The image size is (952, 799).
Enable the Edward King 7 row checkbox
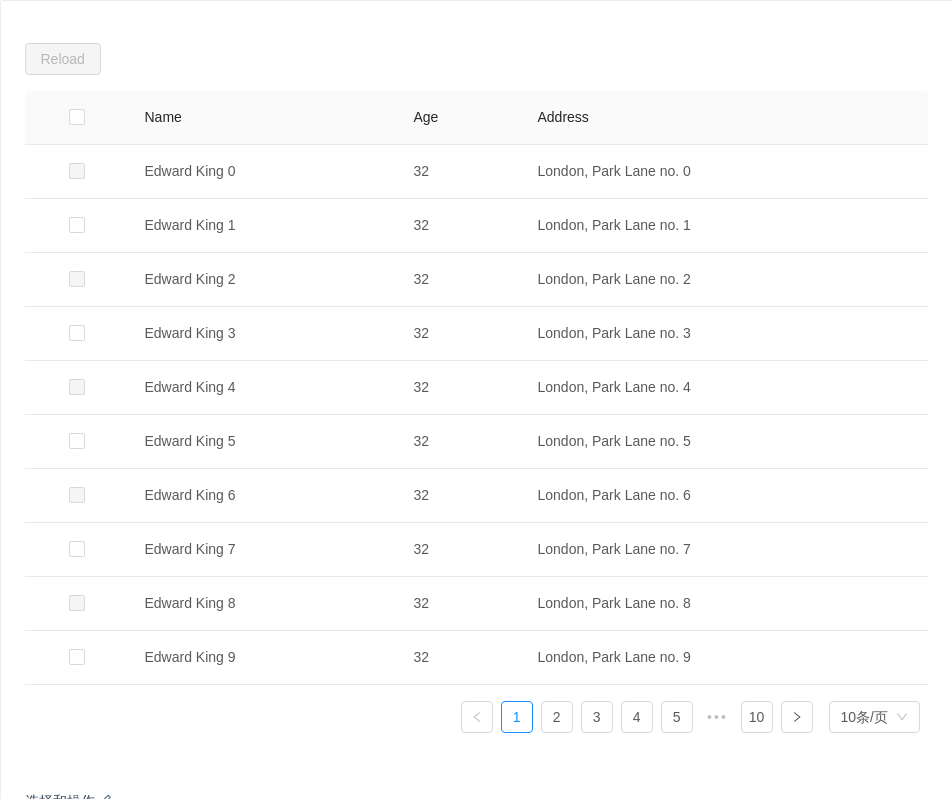tap(77, 549)
